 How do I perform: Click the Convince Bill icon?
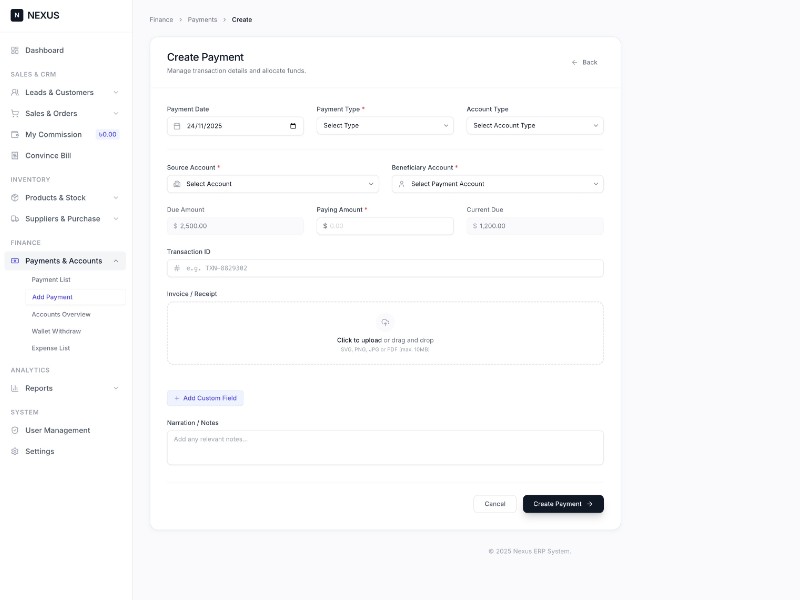(x=15, y=155)
